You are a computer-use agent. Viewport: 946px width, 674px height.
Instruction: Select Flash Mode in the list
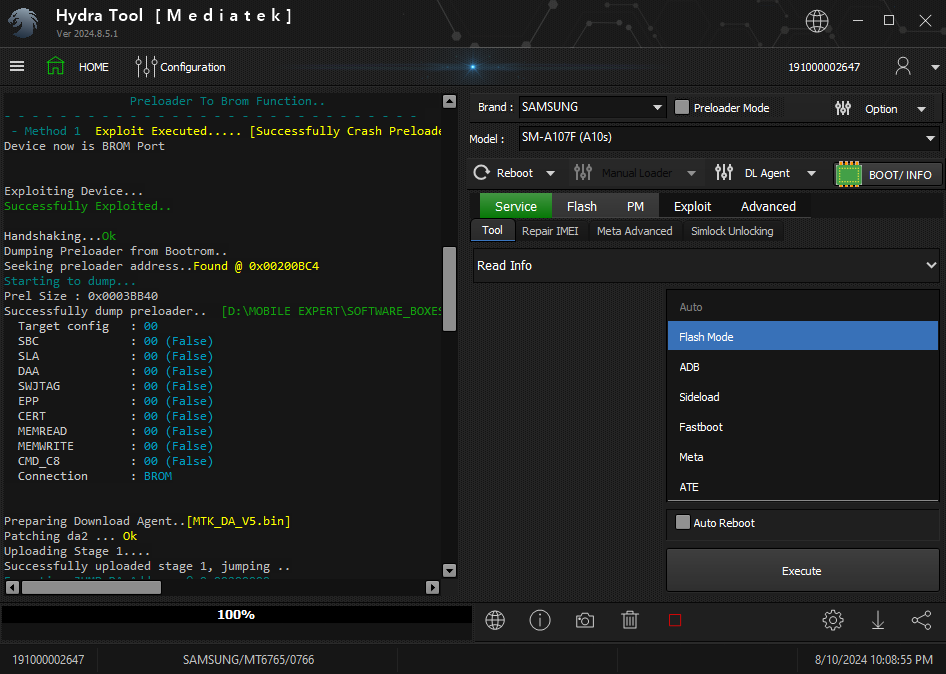802,337
